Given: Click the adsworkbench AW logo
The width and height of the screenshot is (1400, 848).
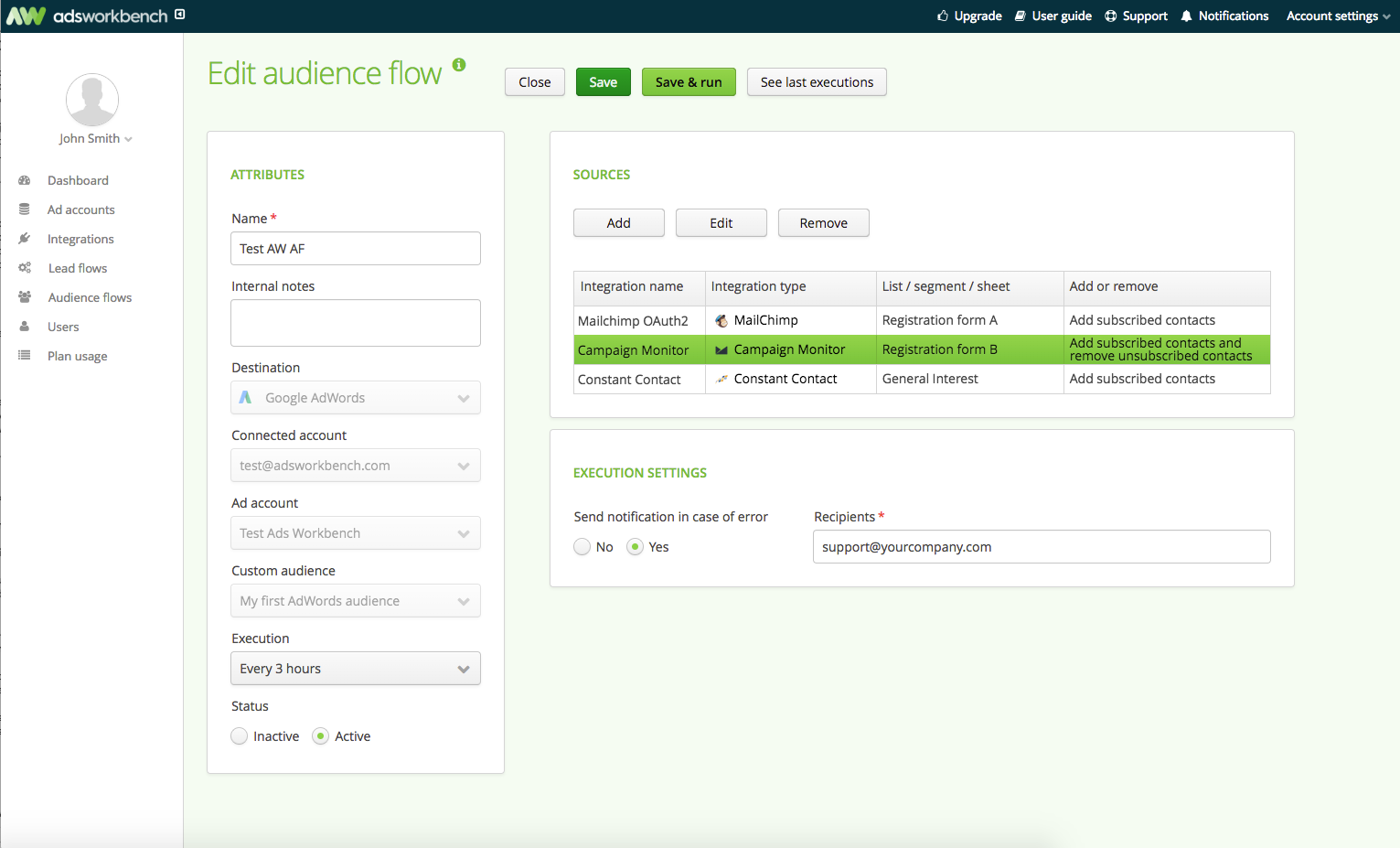Looking at the screenshot, I should click(x=26, y=16).
